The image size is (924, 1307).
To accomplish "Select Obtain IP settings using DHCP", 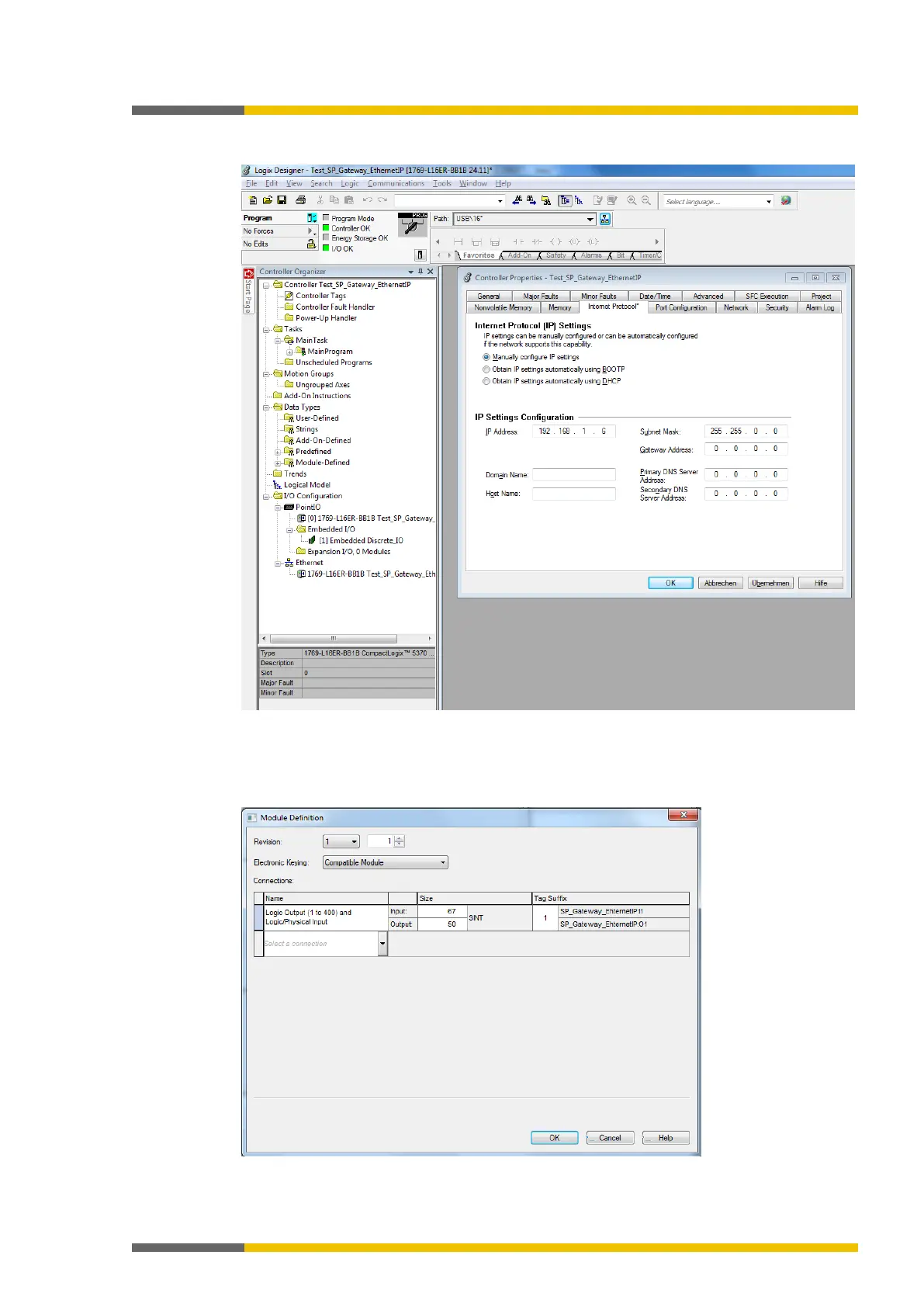I will click(486, 381).
